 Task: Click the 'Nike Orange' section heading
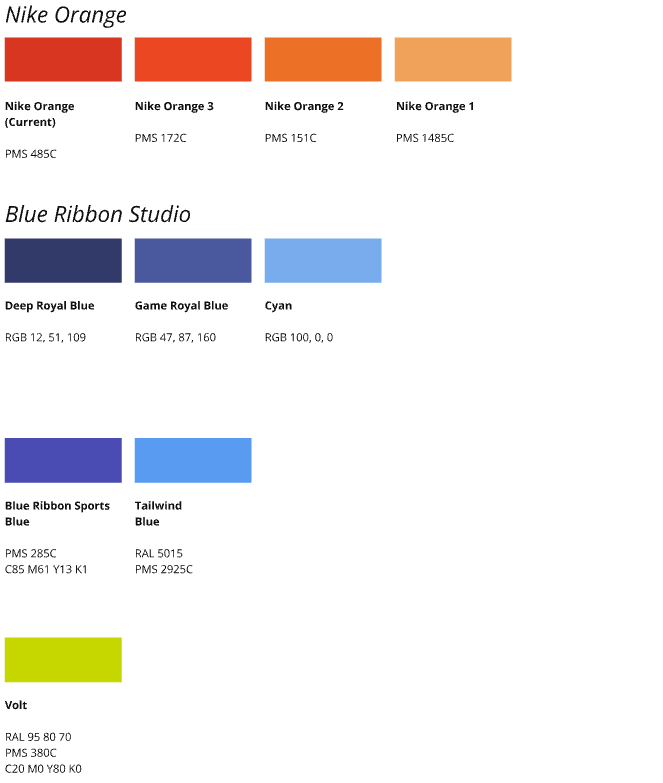[x=65, y=15]
